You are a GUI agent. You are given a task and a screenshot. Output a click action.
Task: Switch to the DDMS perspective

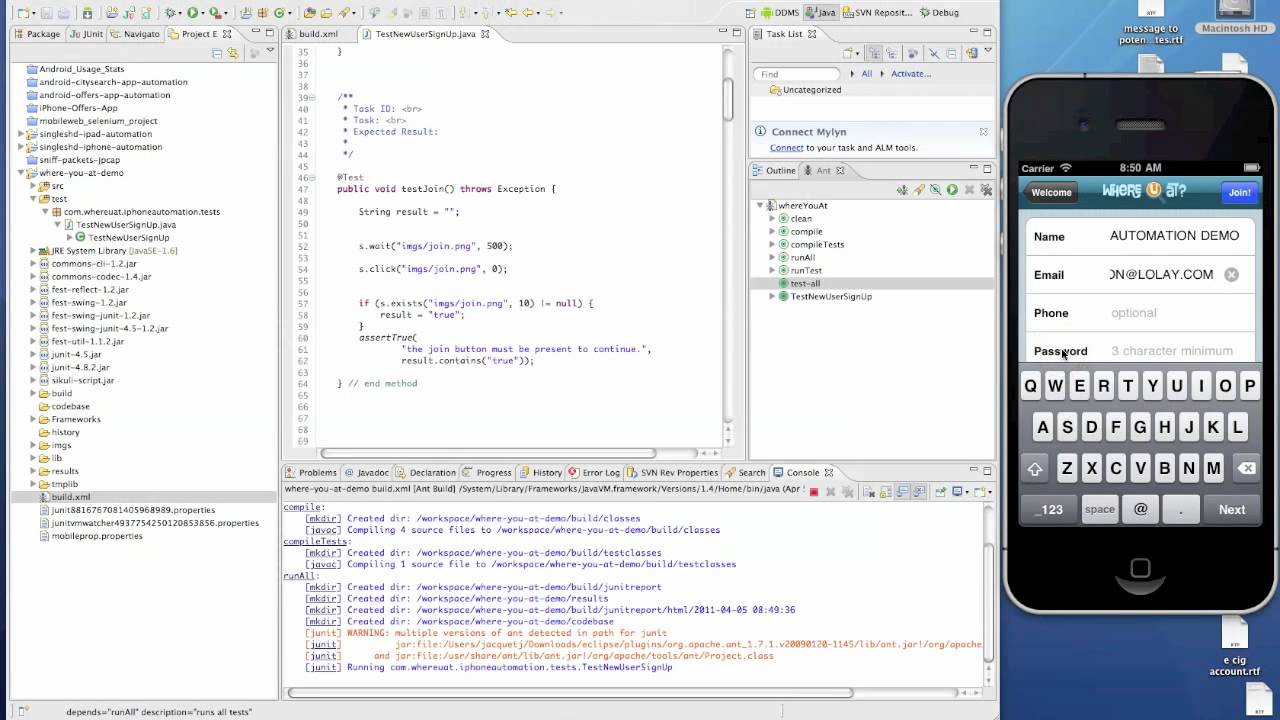780,13
